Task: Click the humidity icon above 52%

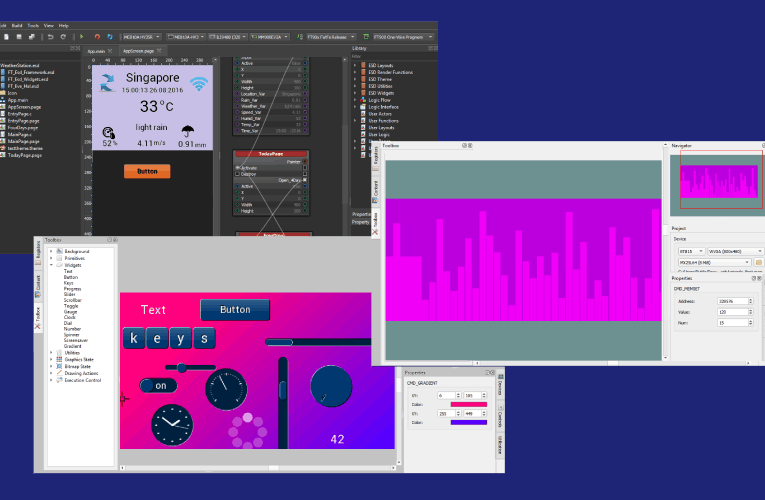Action: [108, 133]
